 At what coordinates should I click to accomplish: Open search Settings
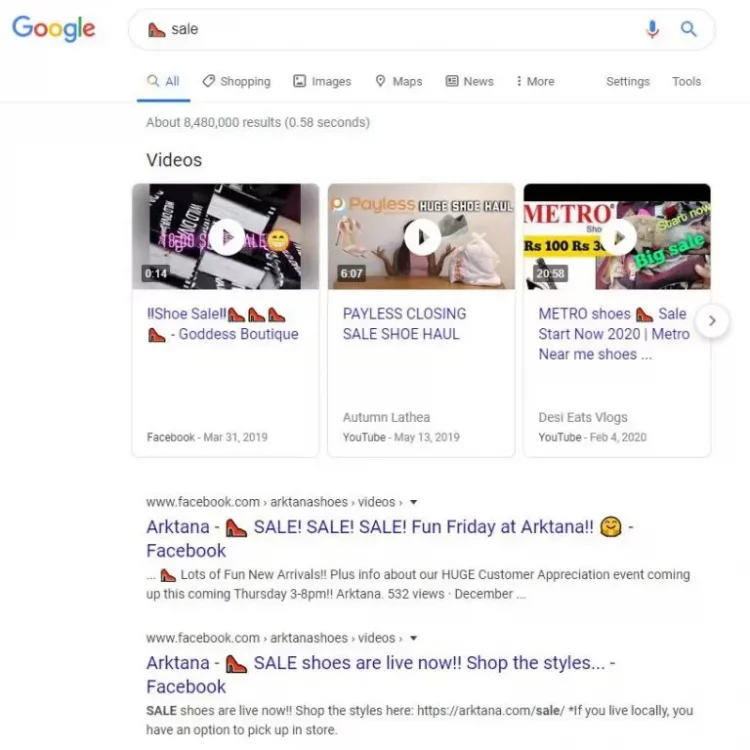(628, 81)
